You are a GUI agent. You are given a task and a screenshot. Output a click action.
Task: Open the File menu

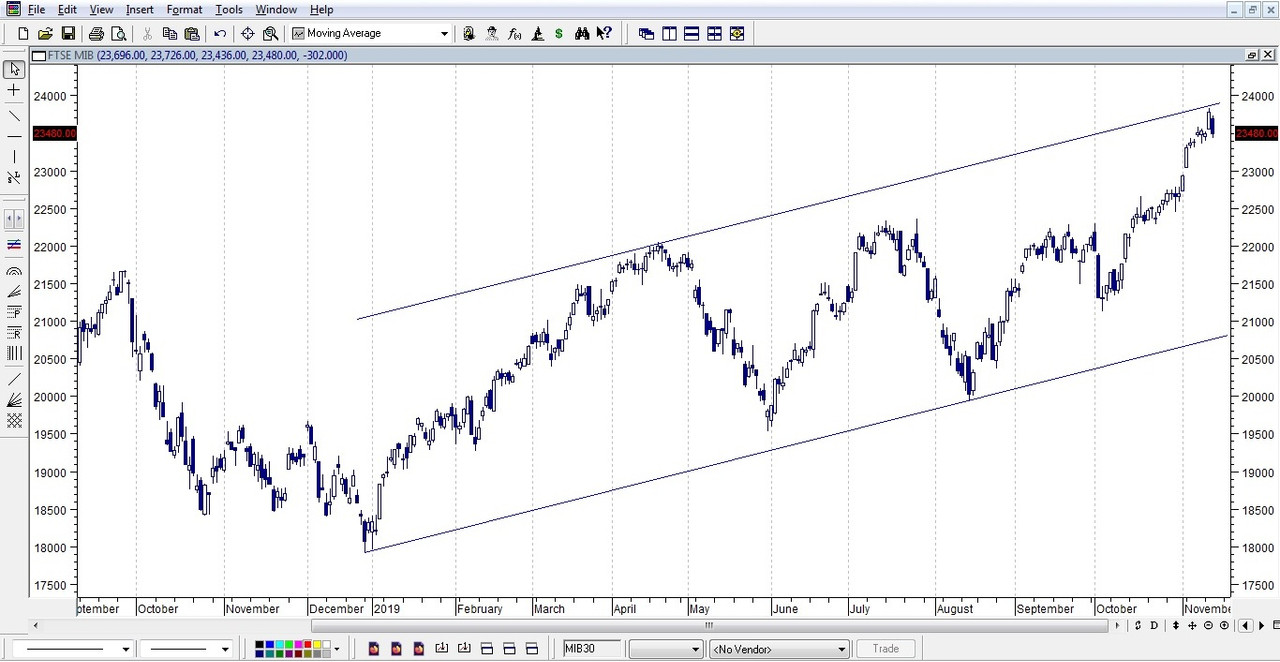point(36,9)
